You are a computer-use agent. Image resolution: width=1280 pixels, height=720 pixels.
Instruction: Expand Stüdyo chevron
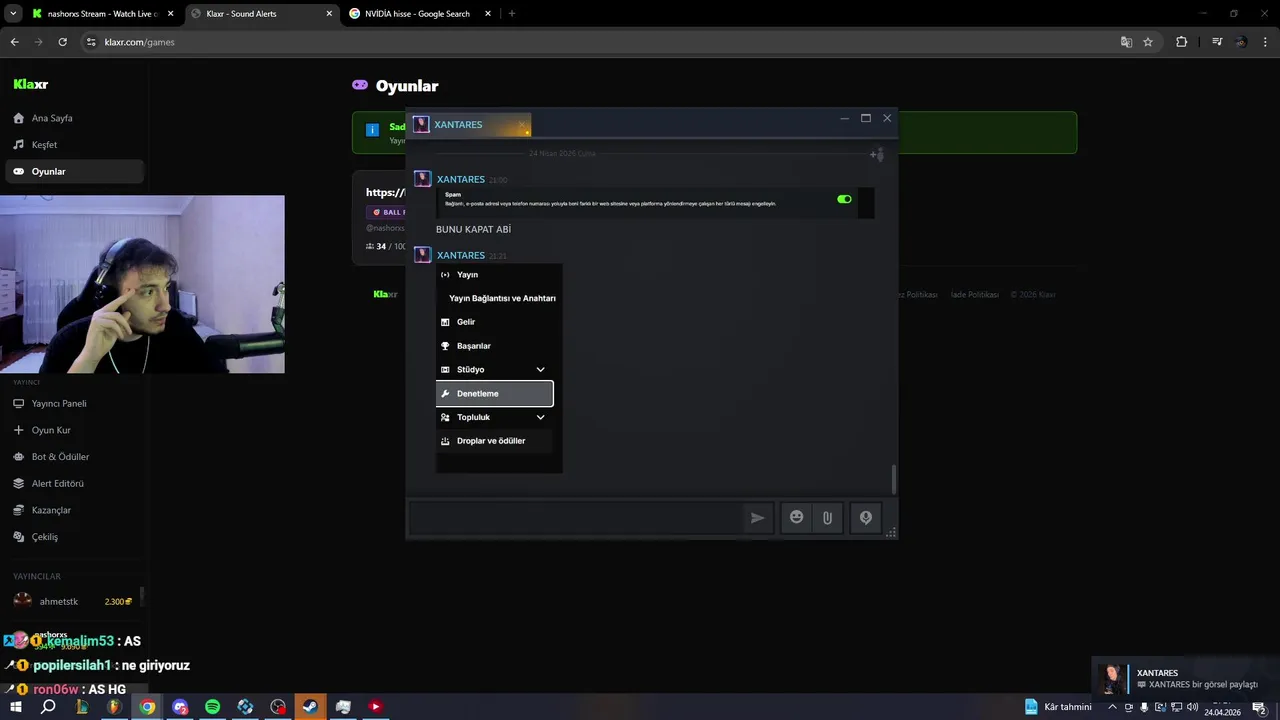coord(540,370)
